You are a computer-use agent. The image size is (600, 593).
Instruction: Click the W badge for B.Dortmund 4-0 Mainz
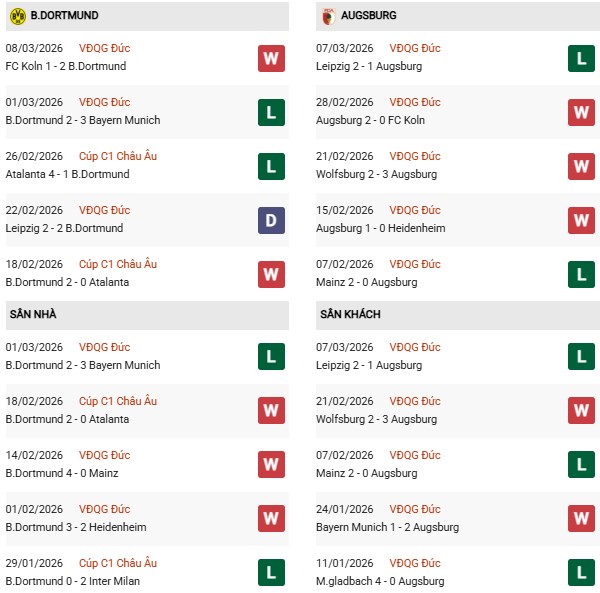click(x=270, y=465)
